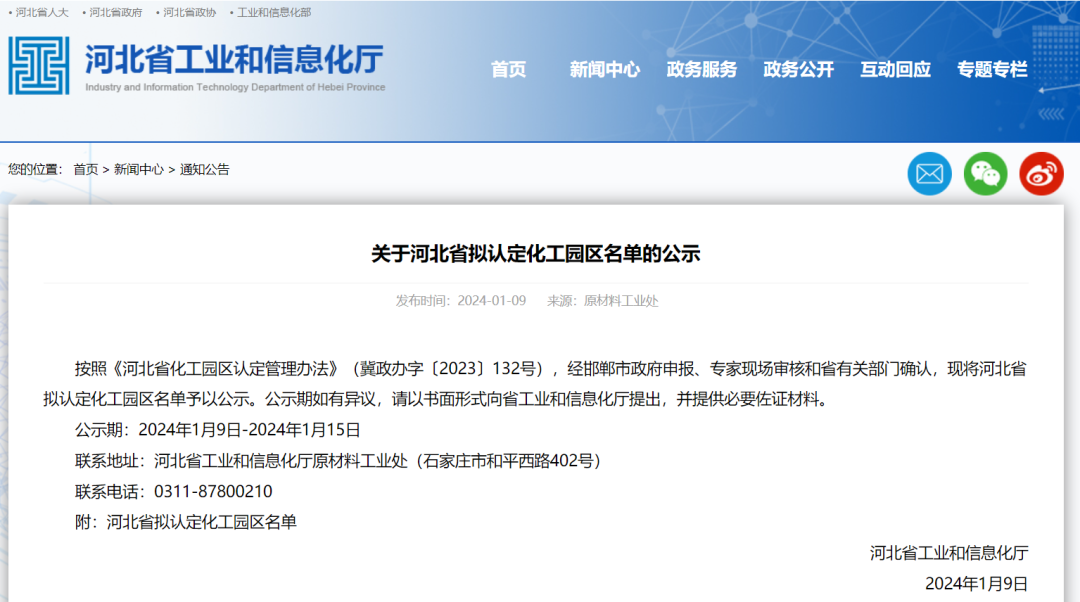
Task: Select the 政务公开 navigation item
Action: point(798,70)
